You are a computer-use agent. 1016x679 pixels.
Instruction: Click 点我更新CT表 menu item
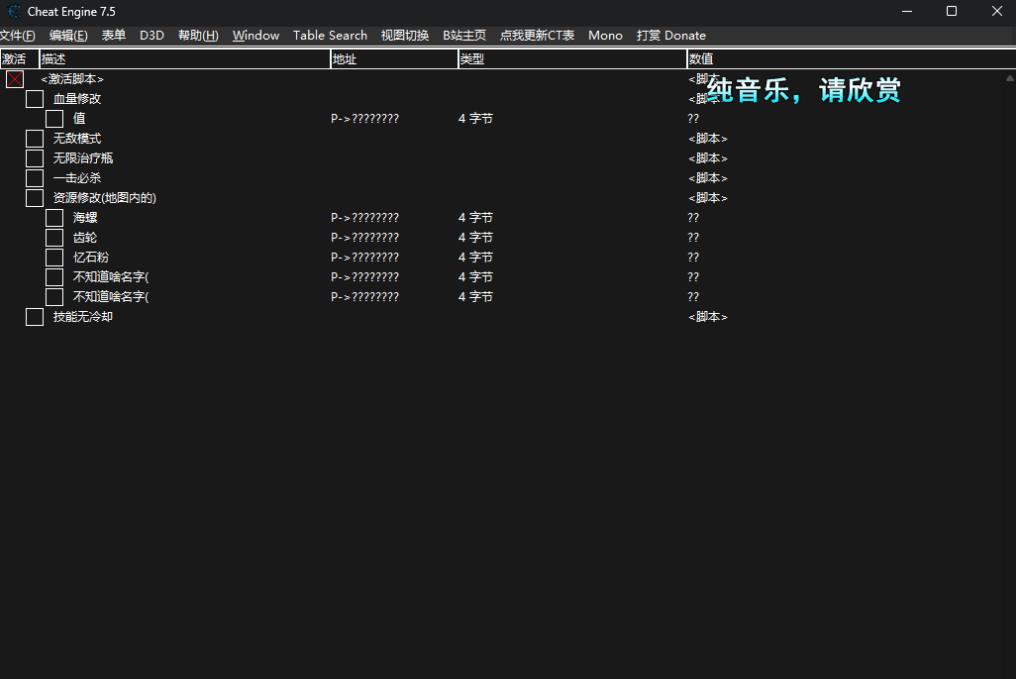click(537, 36)
